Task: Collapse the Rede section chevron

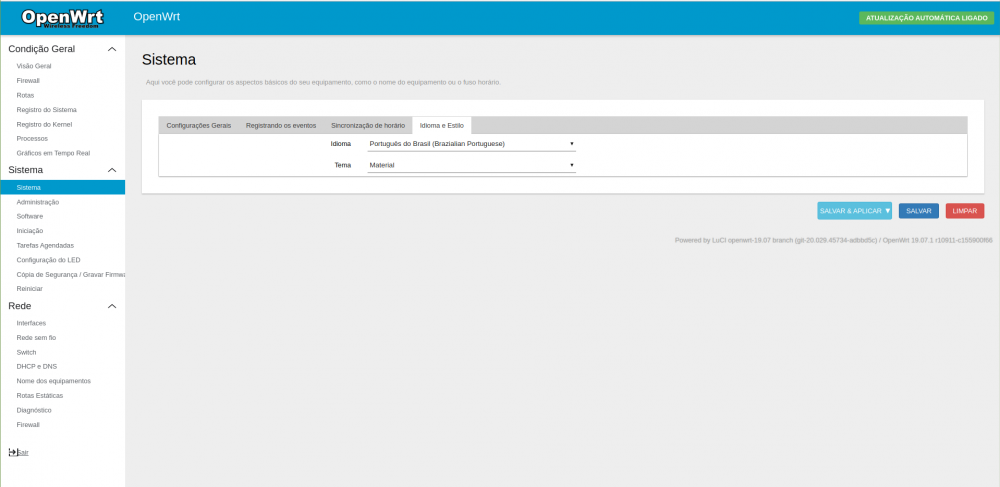Action: [x=112, y=306]
